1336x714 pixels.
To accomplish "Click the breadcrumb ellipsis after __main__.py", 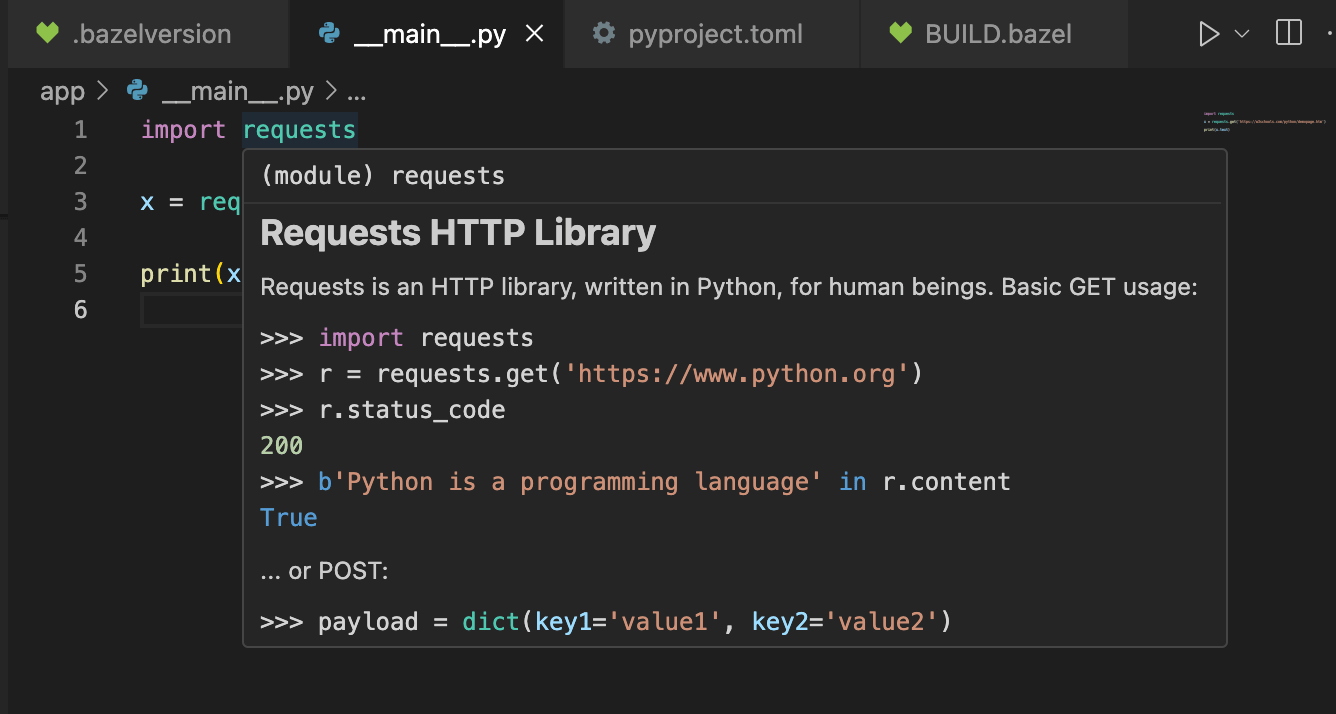I will [356, 94].
